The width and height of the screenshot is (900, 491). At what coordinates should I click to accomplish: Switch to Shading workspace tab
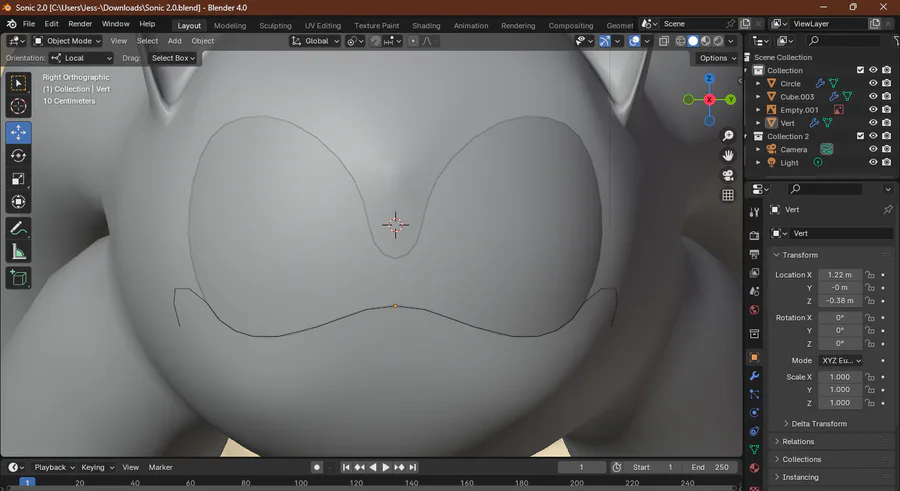click(x=426, y=25)
